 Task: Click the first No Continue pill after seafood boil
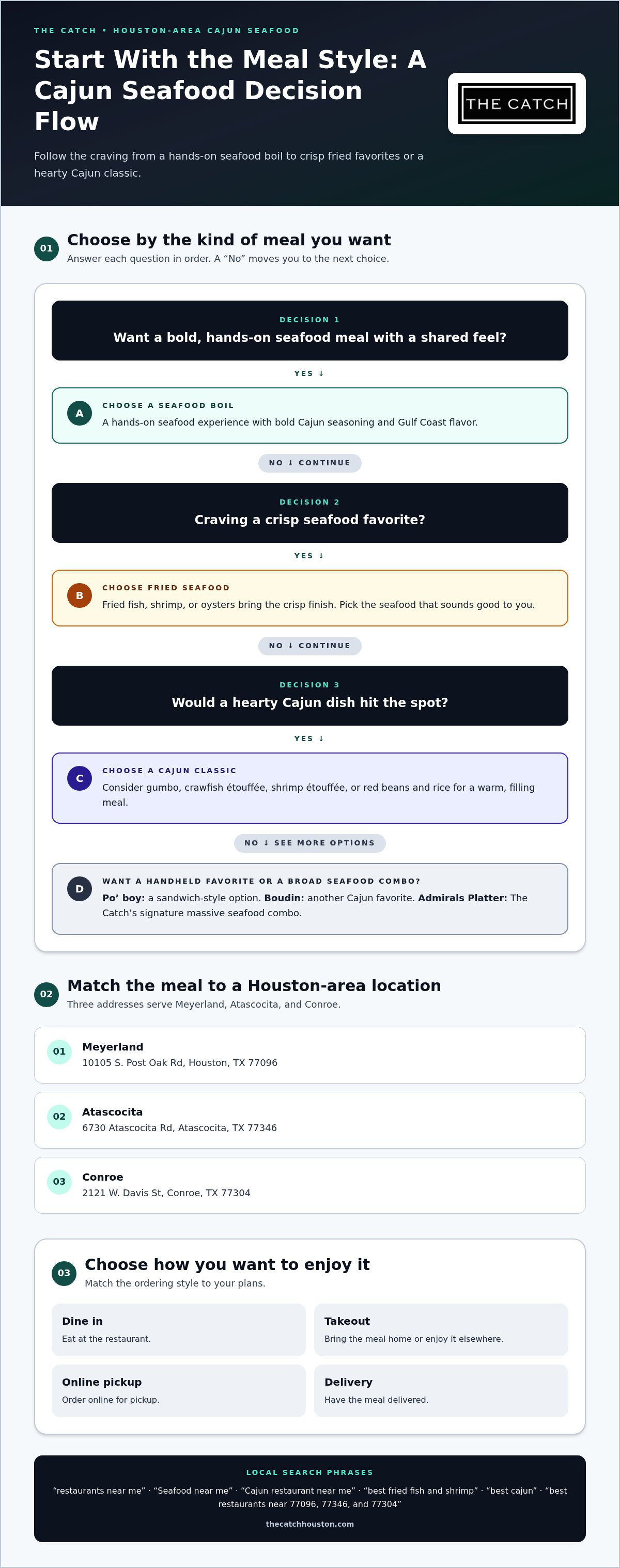tap(310, 463)
